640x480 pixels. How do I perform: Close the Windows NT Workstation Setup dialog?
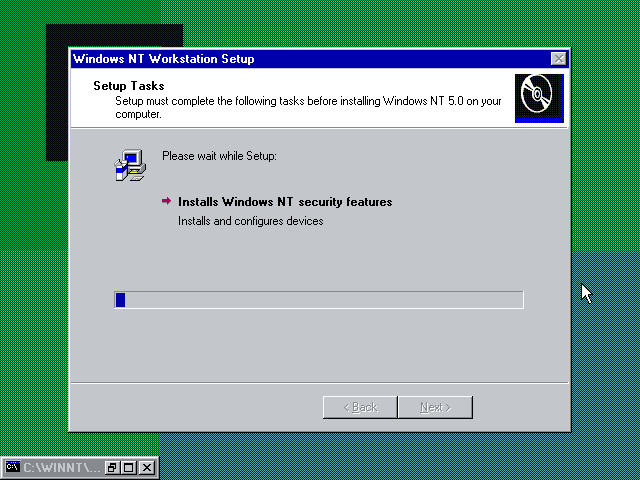coord(558,59)
